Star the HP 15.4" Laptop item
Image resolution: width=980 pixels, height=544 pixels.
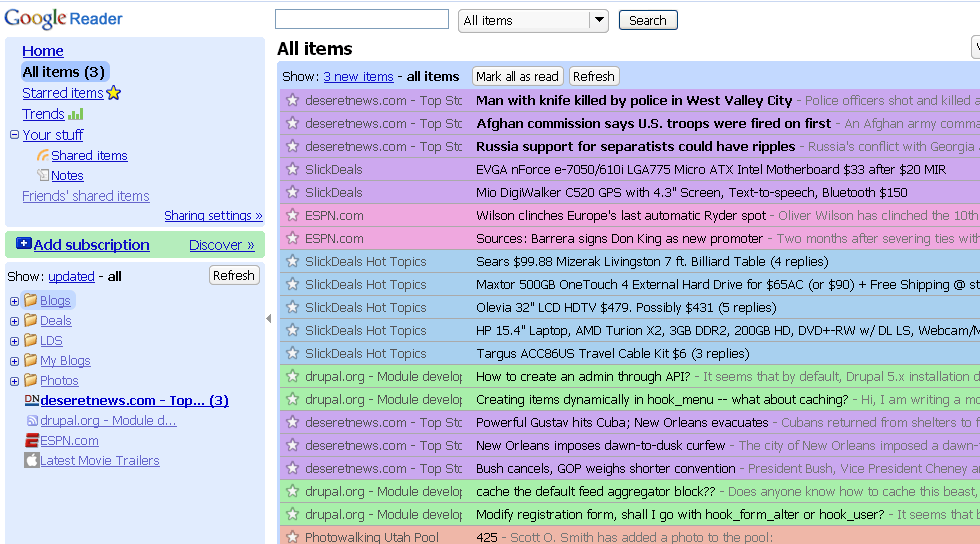(x=292, y=330)
